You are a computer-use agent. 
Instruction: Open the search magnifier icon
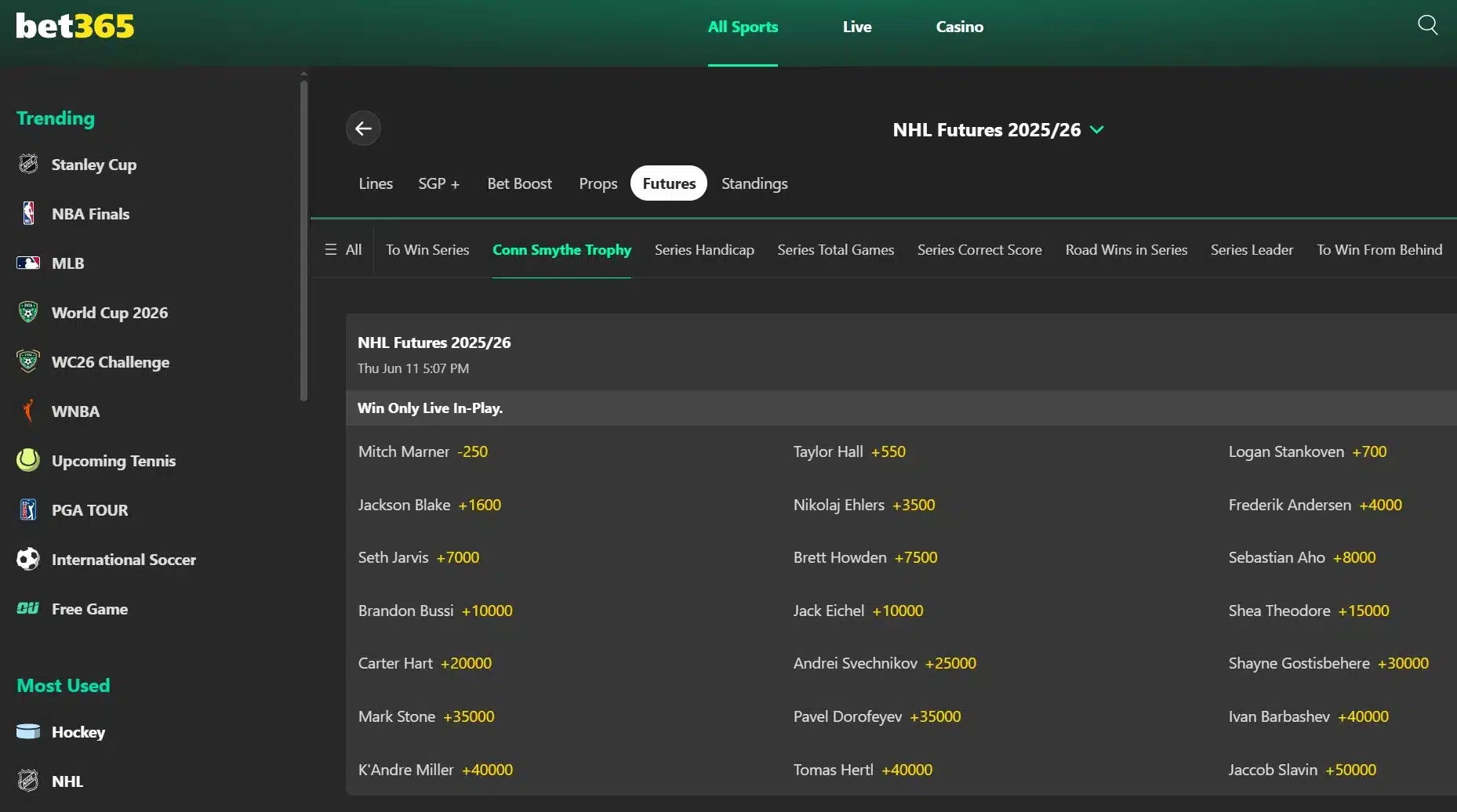(x=1427, y=25)
